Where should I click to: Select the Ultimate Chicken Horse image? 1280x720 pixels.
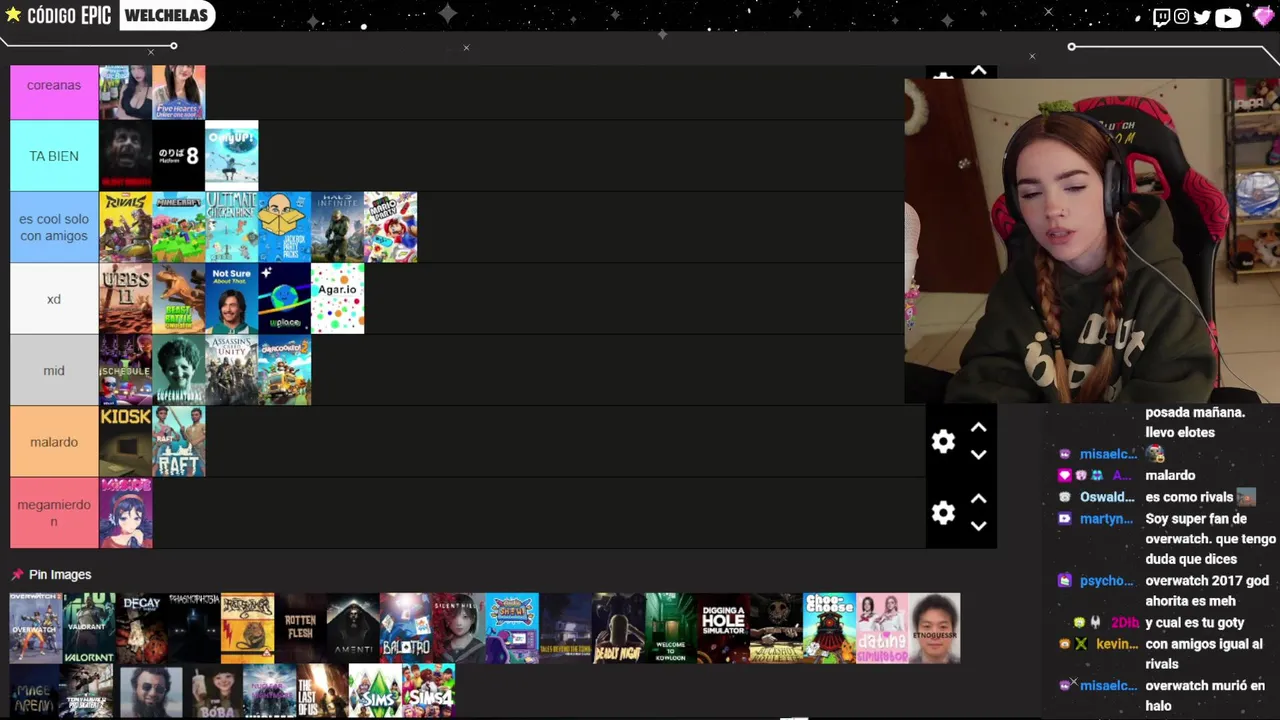(x=231, y=227)
